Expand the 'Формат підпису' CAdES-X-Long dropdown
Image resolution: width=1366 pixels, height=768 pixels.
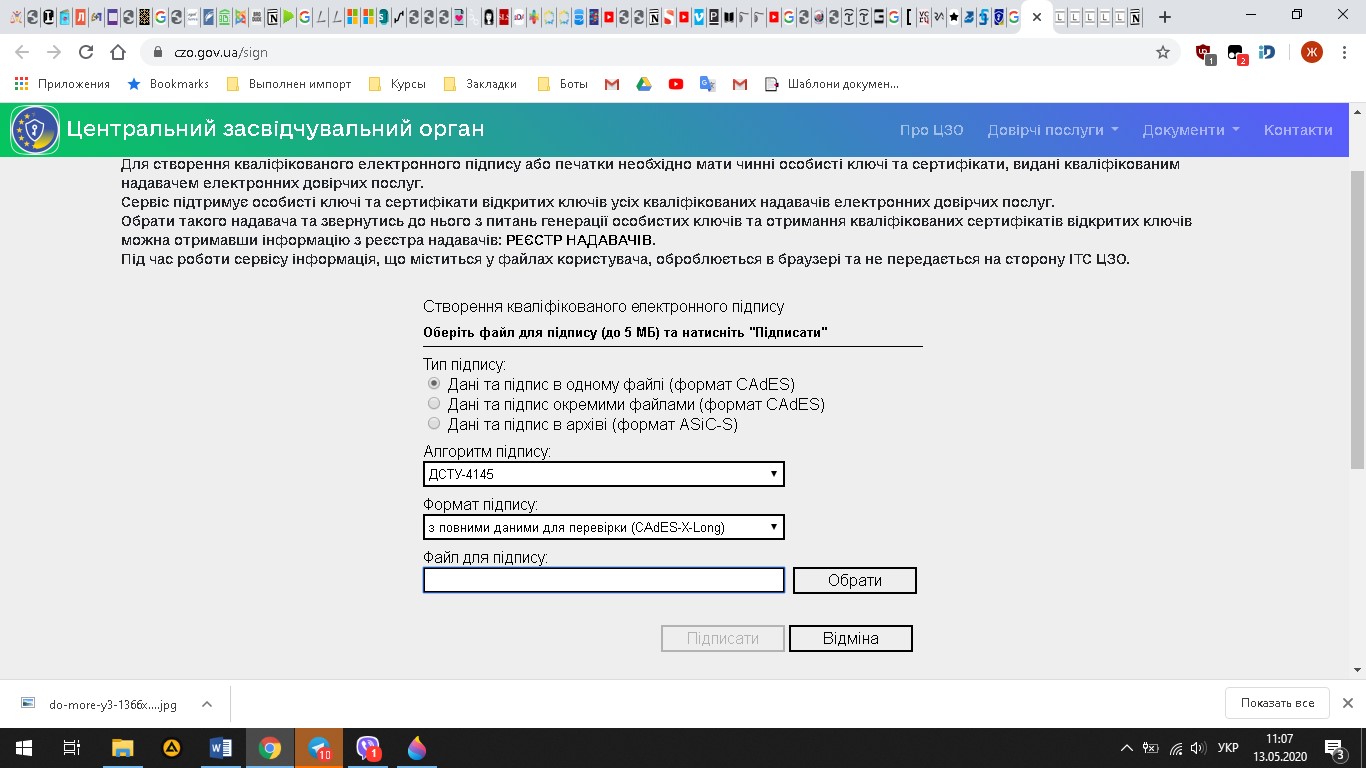(603, 527)
